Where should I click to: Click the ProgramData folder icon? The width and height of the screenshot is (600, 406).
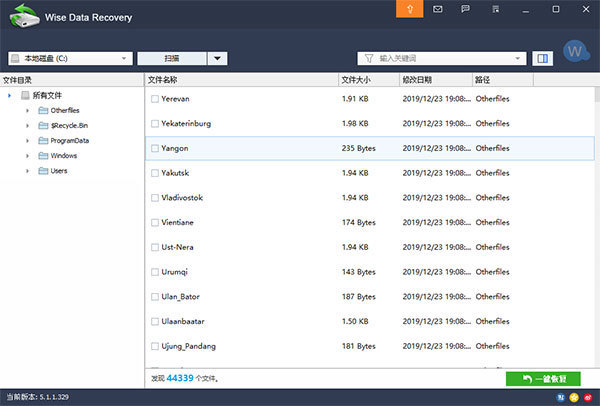pos(43,141)
